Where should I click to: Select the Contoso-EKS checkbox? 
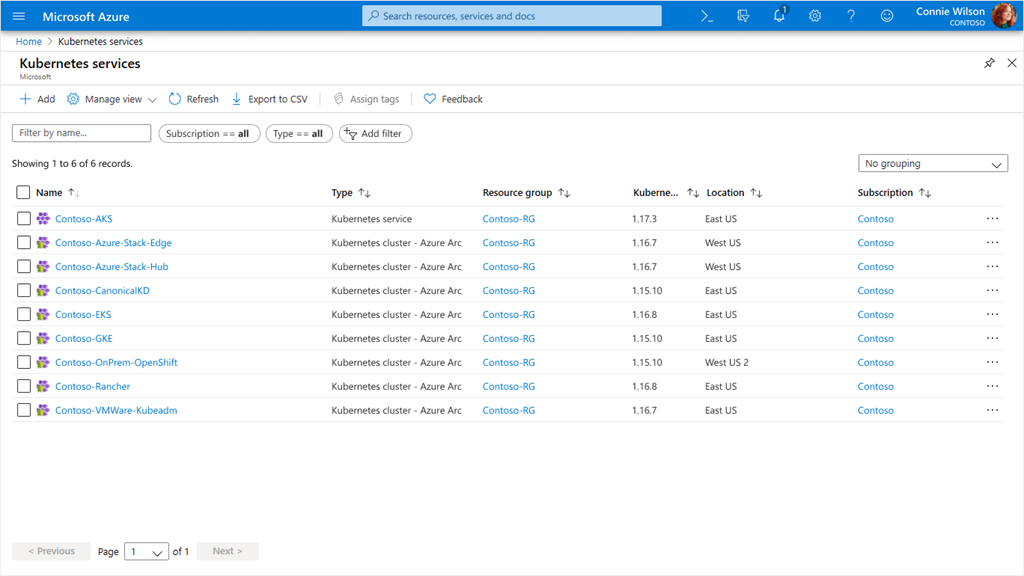pos(24,314)
